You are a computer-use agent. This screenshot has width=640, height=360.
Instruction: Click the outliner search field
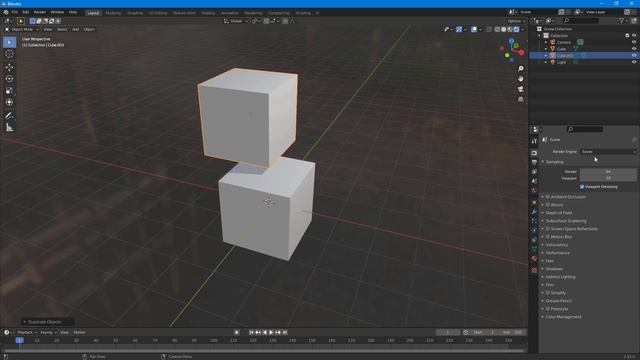pyautogui.click(x=580, y=20)
